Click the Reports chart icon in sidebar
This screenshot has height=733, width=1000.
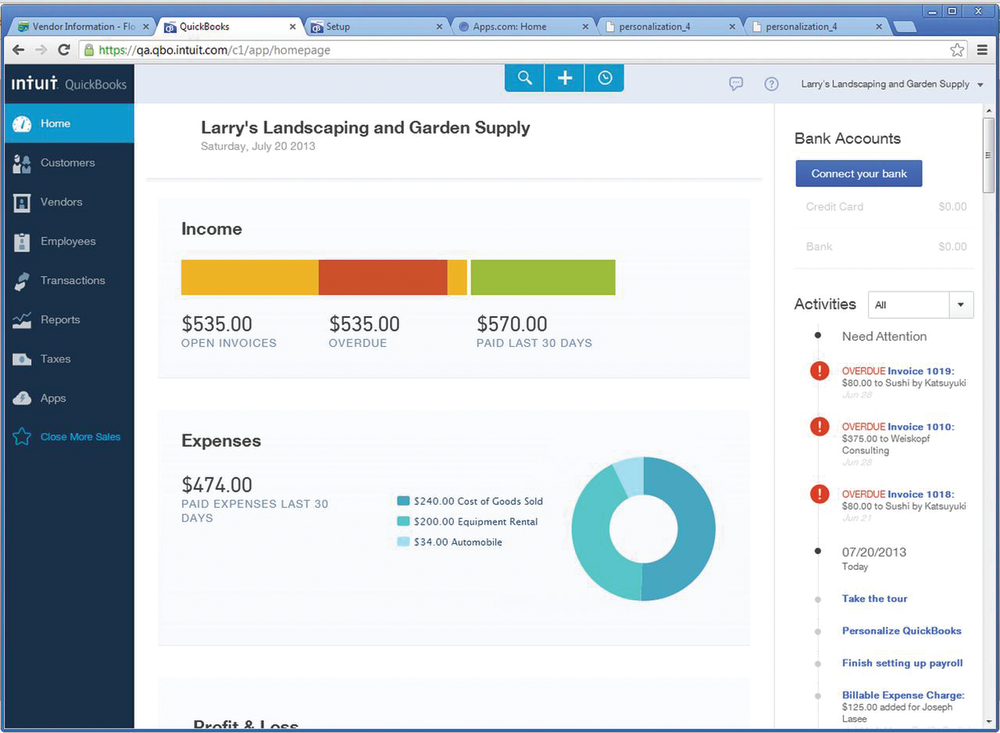pos(22,320)
